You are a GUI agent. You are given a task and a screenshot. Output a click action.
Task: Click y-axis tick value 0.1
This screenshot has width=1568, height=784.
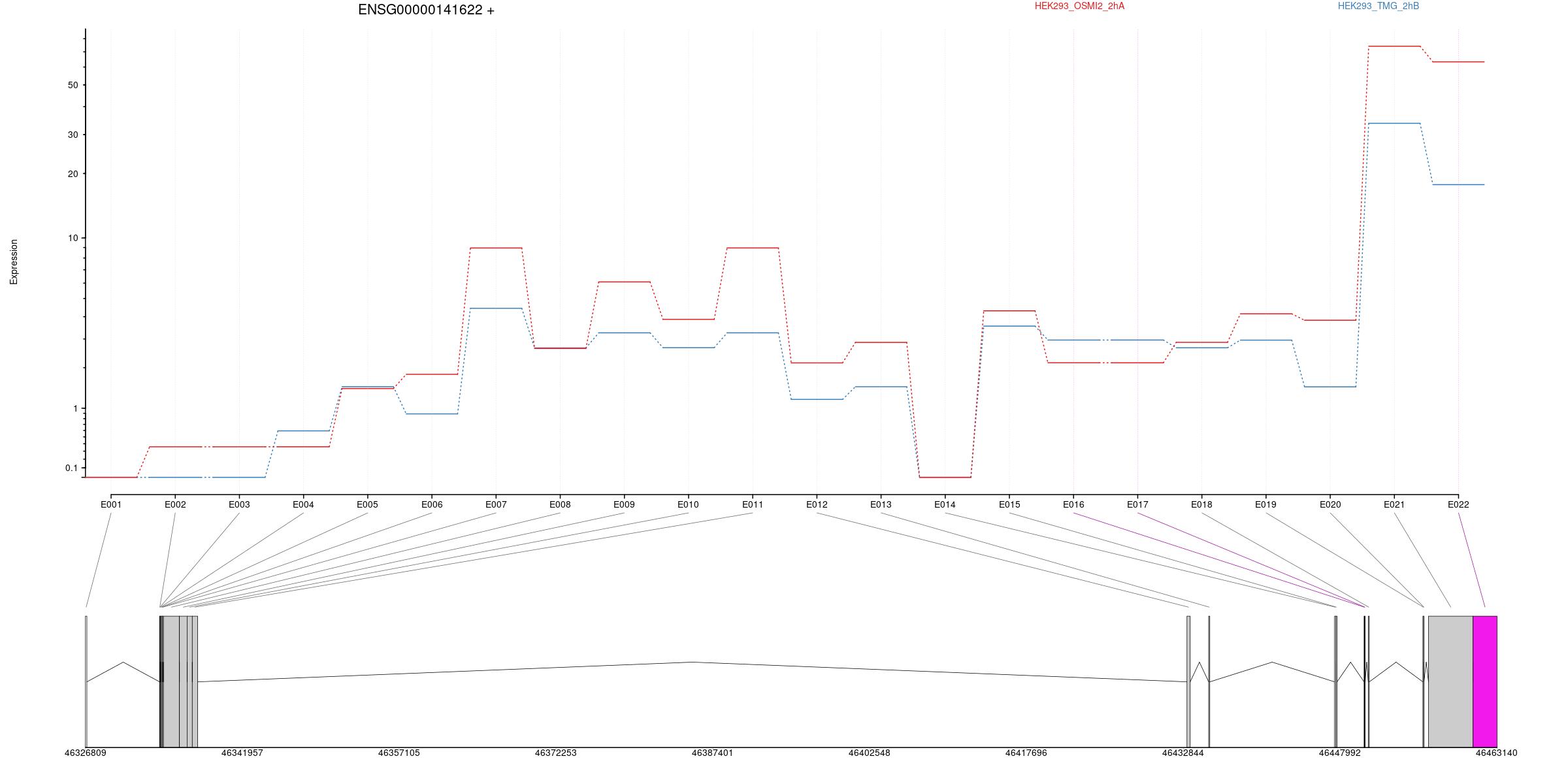pyautogui.click(x=71, y=468)
